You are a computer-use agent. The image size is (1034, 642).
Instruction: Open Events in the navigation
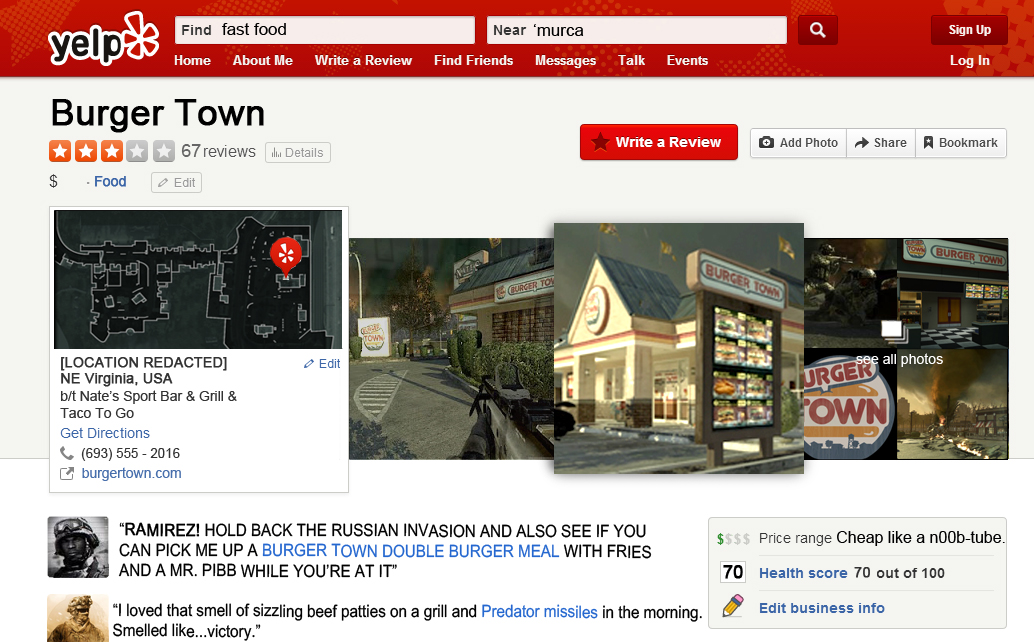[x=687, y=61]
